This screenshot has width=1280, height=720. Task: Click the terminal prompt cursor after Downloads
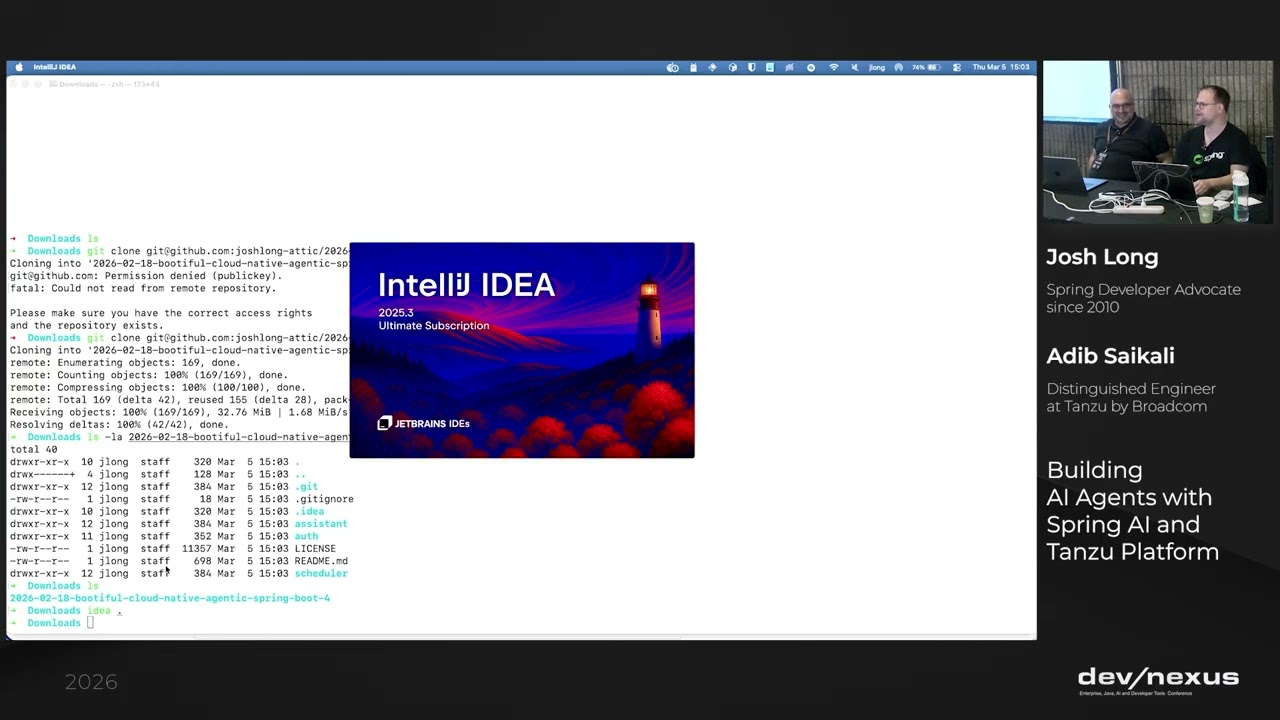click(x=90, y=623)
